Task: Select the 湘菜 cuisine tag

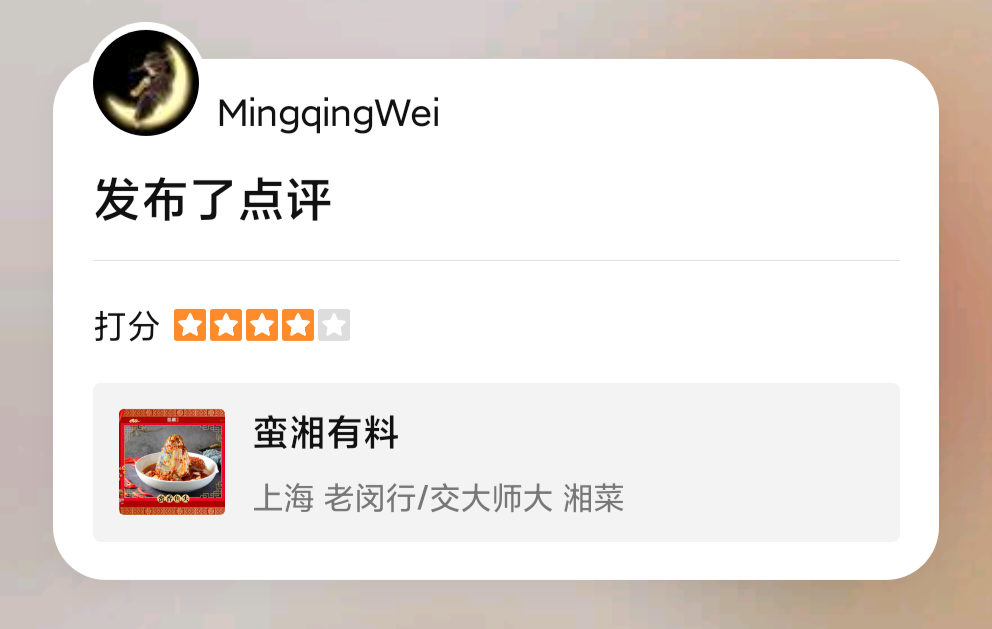Action: tap(593, 498)
